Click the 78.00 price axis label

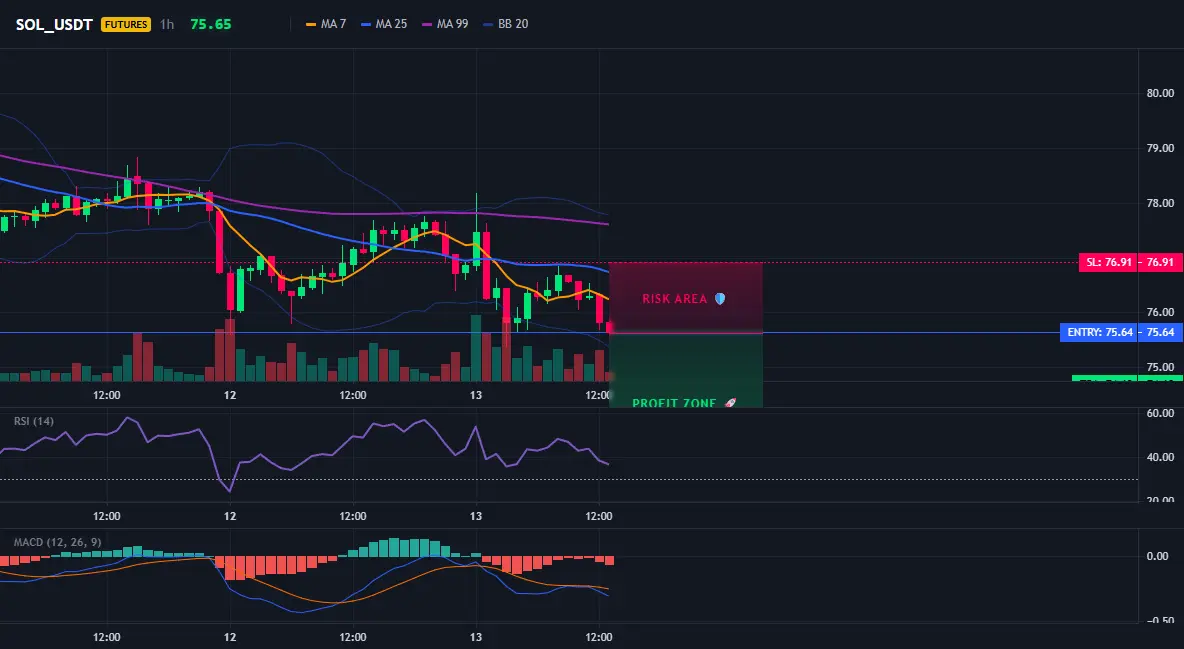click(1161, 203)
